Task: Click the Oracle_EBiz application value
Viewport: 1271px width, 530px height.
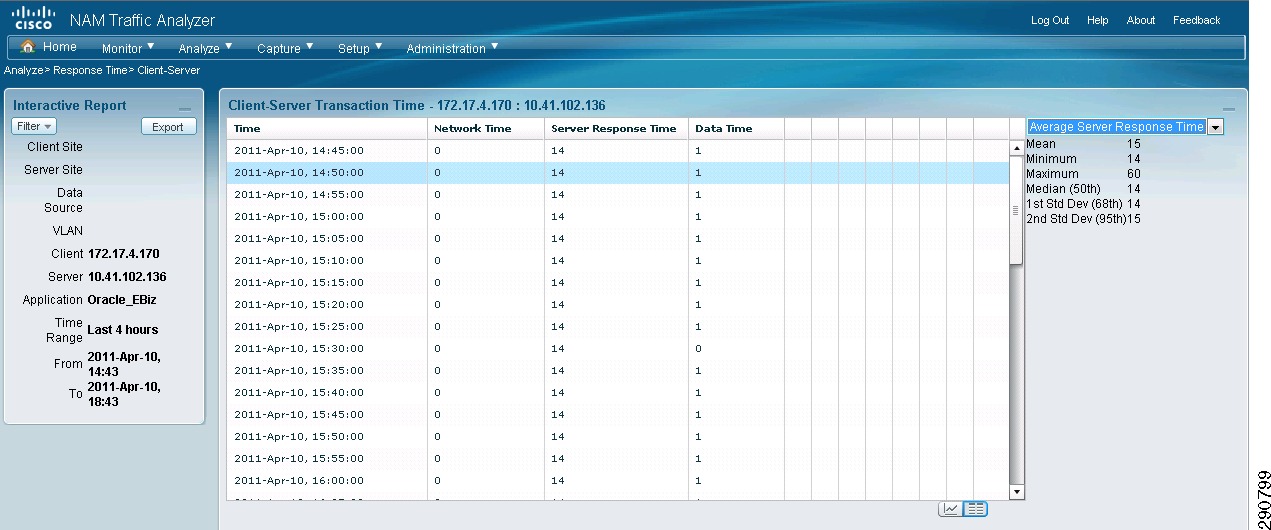Action: [x=123, y=300]
